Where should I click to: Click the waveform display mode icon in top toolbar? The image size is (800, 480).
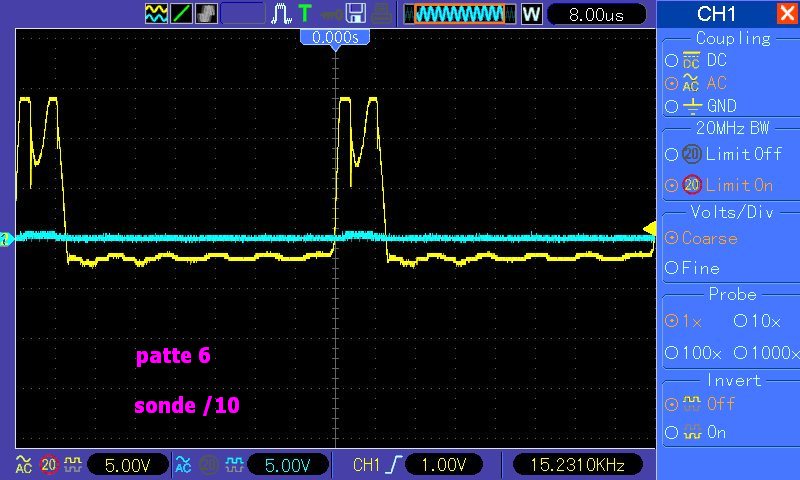tap(156, 14)
